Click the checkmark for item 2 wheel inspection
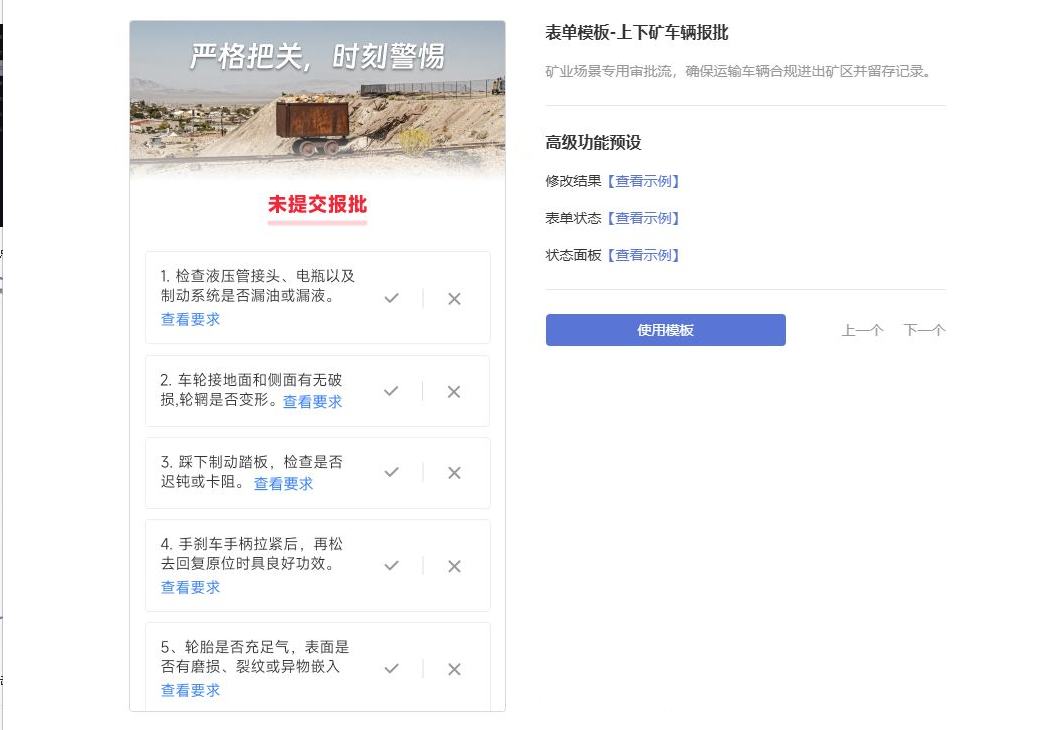The image size is (1051, 730). [x=391, y=391]
